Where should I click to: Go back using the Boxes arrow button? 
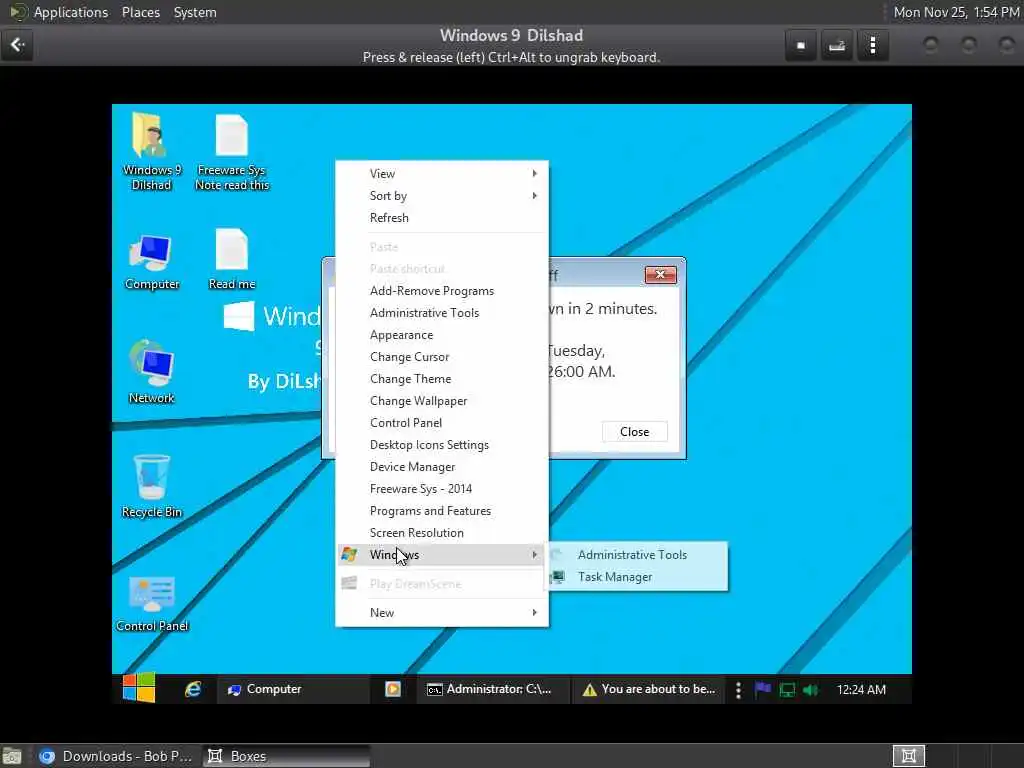pyautogui.click(x=17, y=45)
